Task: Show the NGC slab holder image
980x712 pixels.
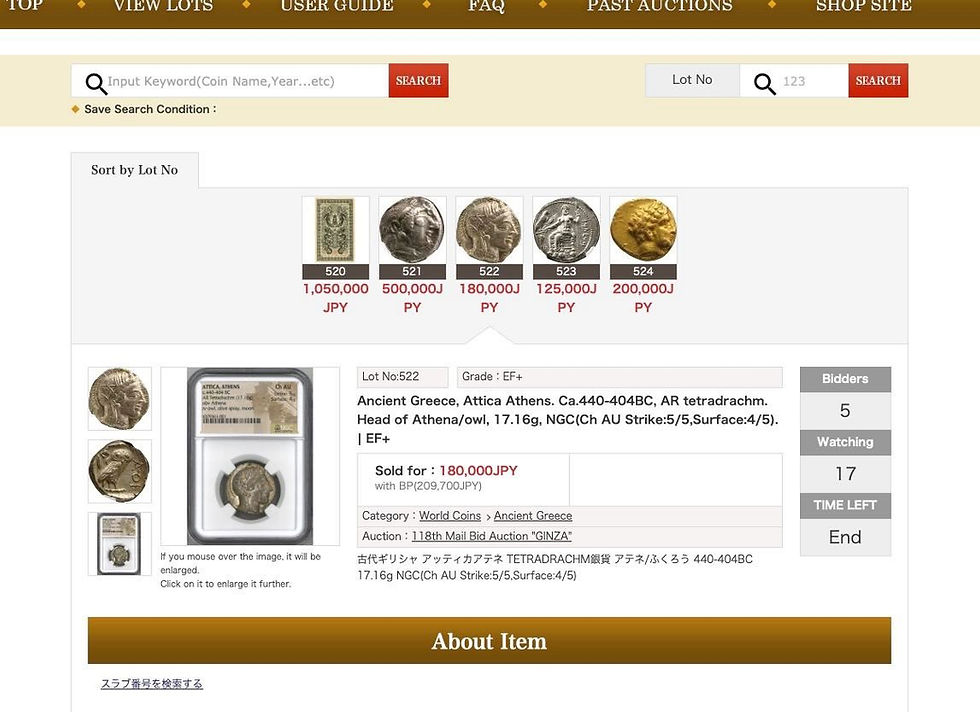Action: (119, 544)
